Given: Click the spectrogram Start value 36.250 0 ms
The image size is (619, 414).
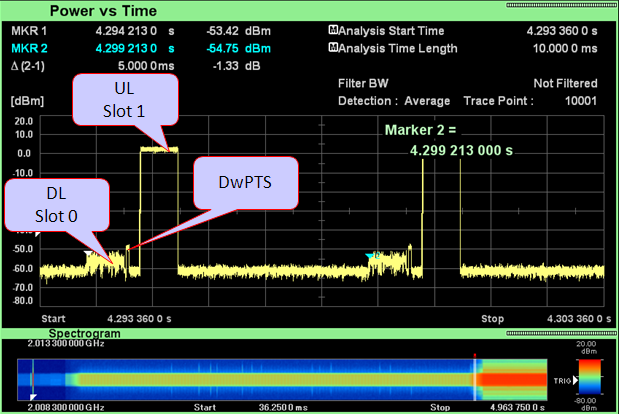Looking at the screenshot, I should point(283,407).
